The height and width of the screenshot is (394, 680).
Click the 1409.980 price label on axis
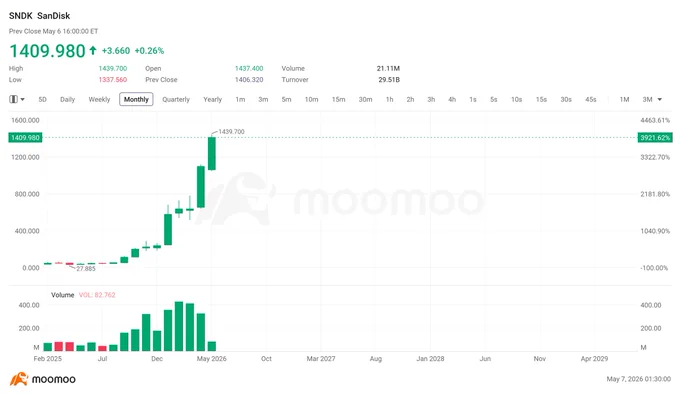(25, 137)
